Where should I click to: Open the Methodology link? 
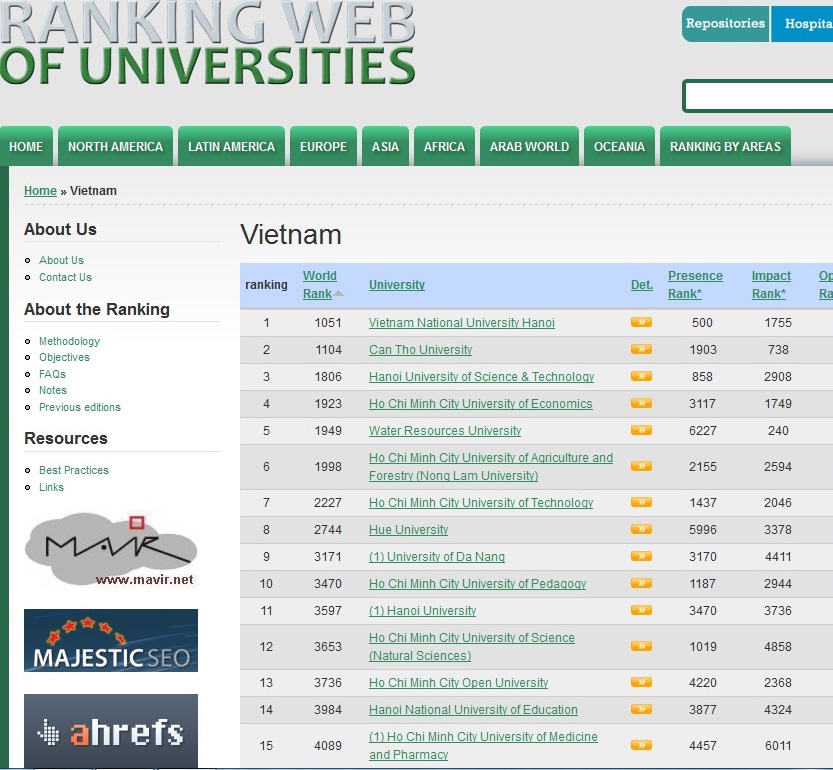69,341
